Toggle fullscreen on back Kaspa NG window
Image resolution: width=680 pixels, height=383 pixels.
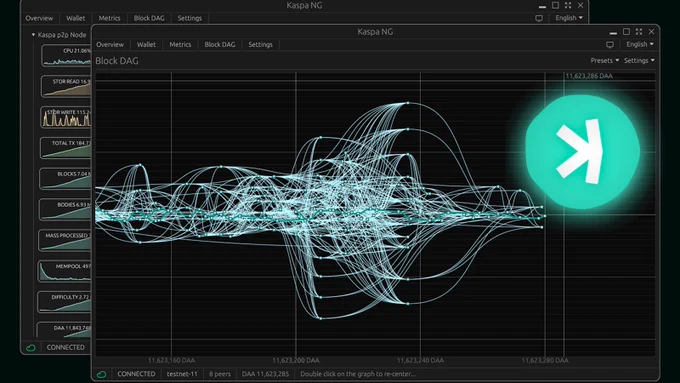(568, 5)
